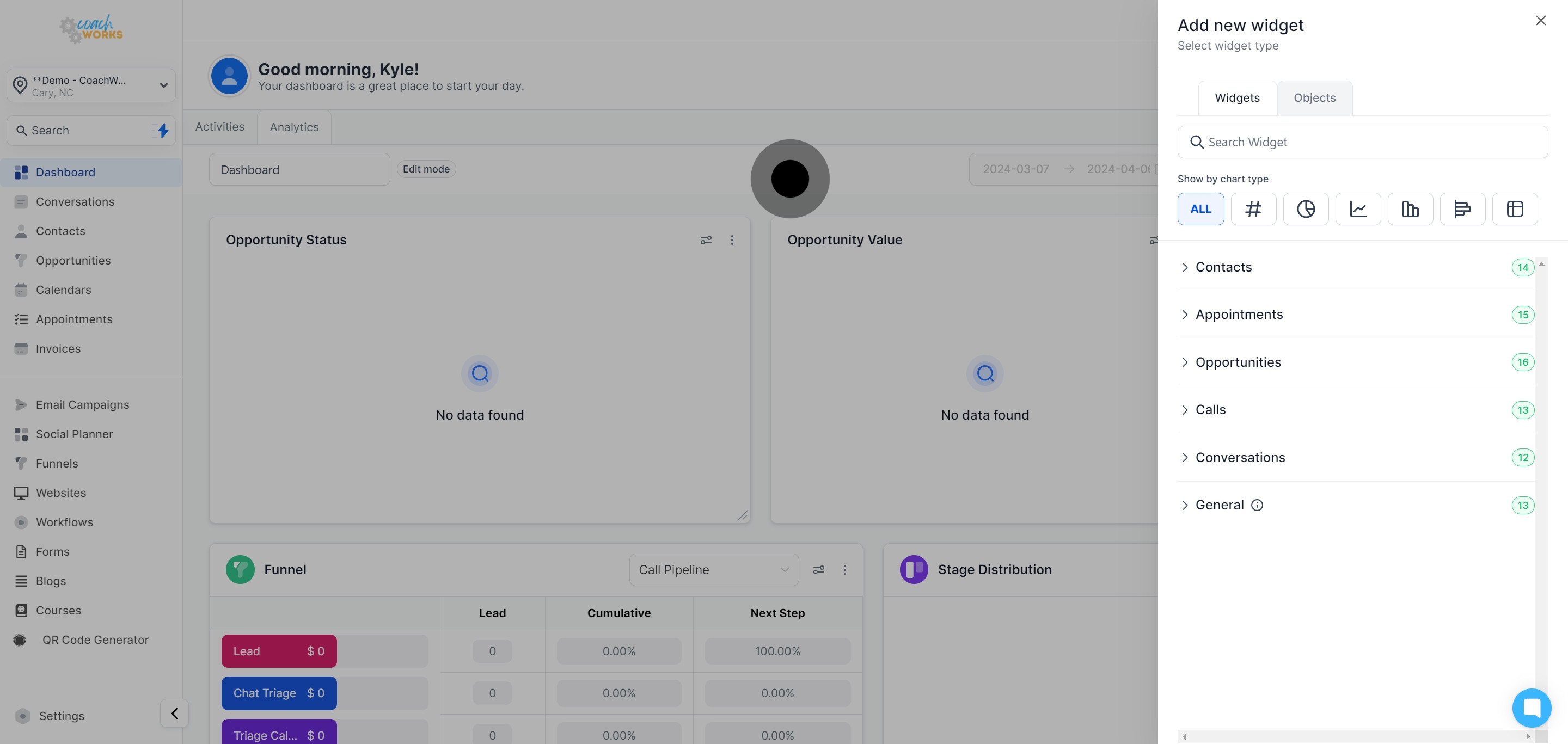Click the Edit mode badge

[x=426, y=169]
